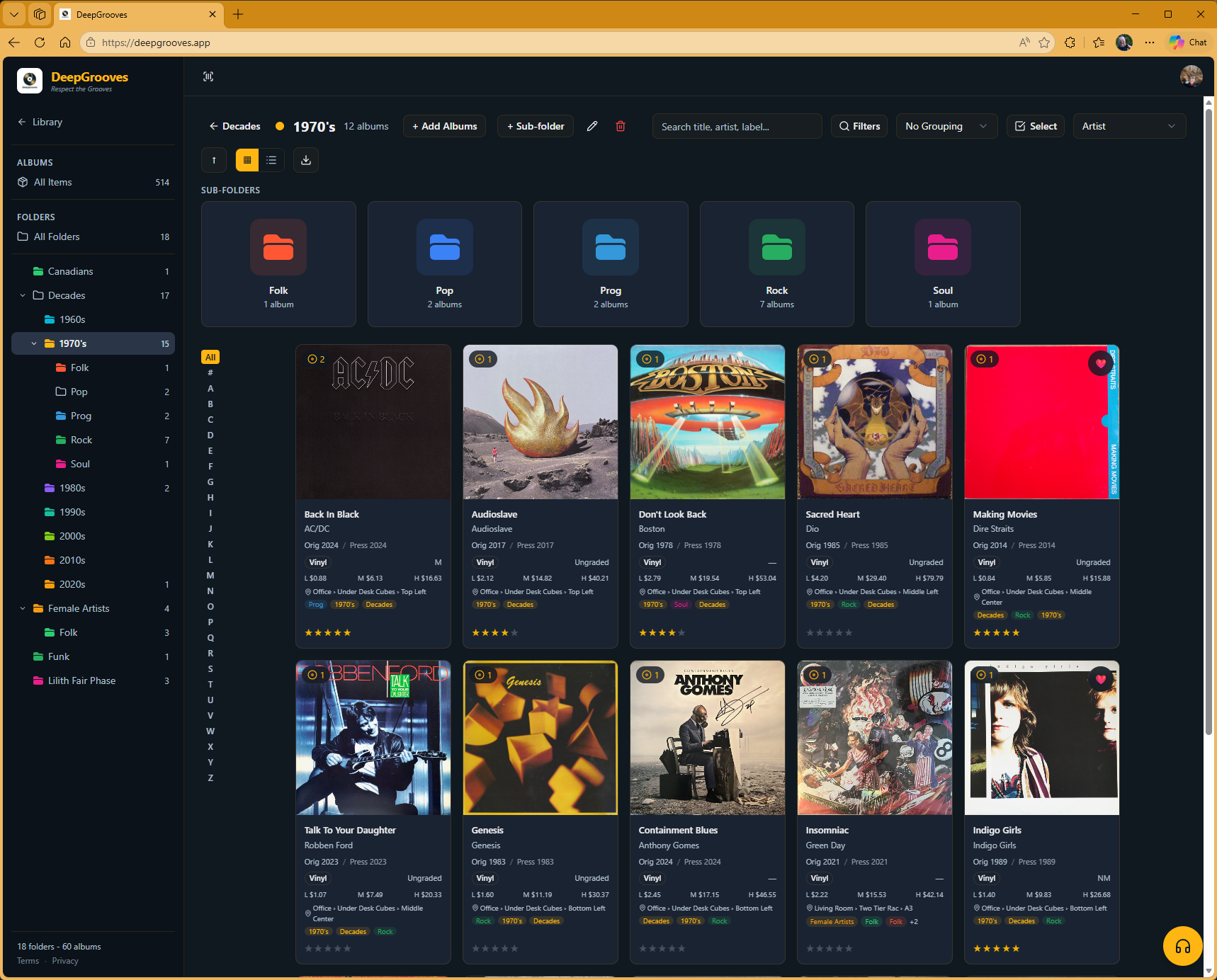Enable Select mode
Viewport: 1217px width, 980px height.
coord(1036,126)
